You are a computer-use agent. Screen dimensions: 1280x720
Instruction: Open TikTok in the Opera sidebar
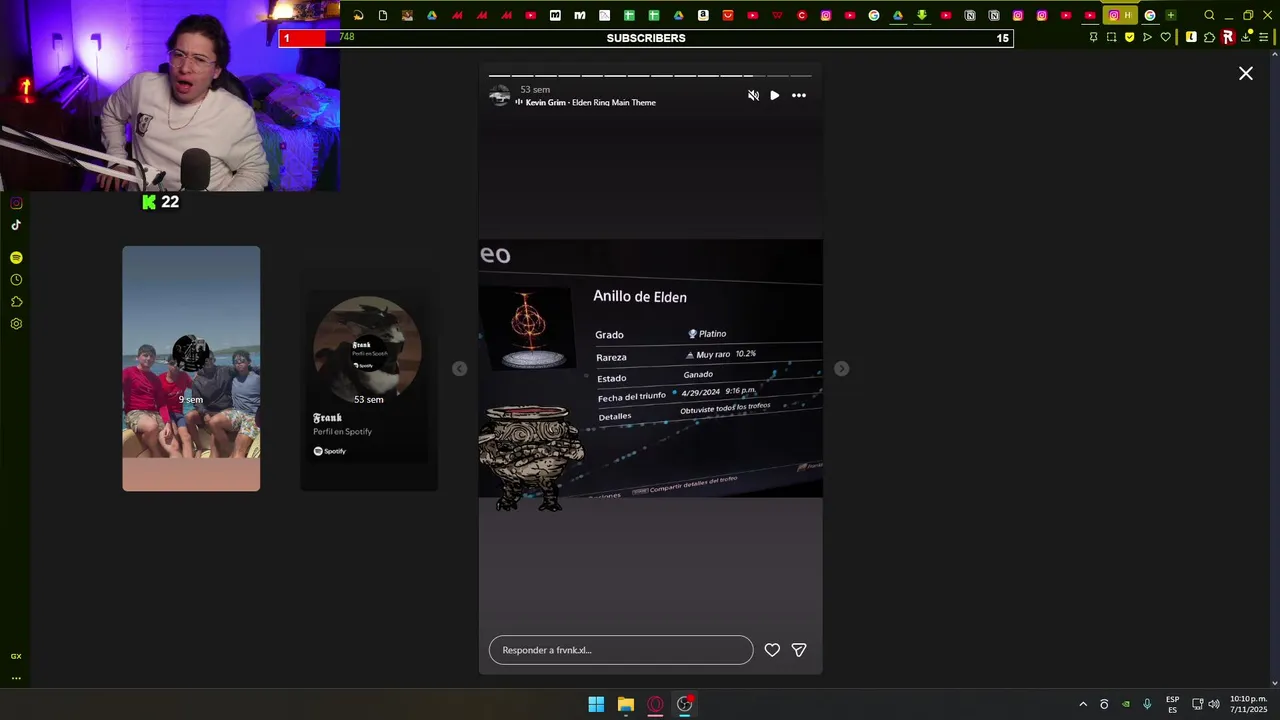pyautogui.click(x=16, y=225)
